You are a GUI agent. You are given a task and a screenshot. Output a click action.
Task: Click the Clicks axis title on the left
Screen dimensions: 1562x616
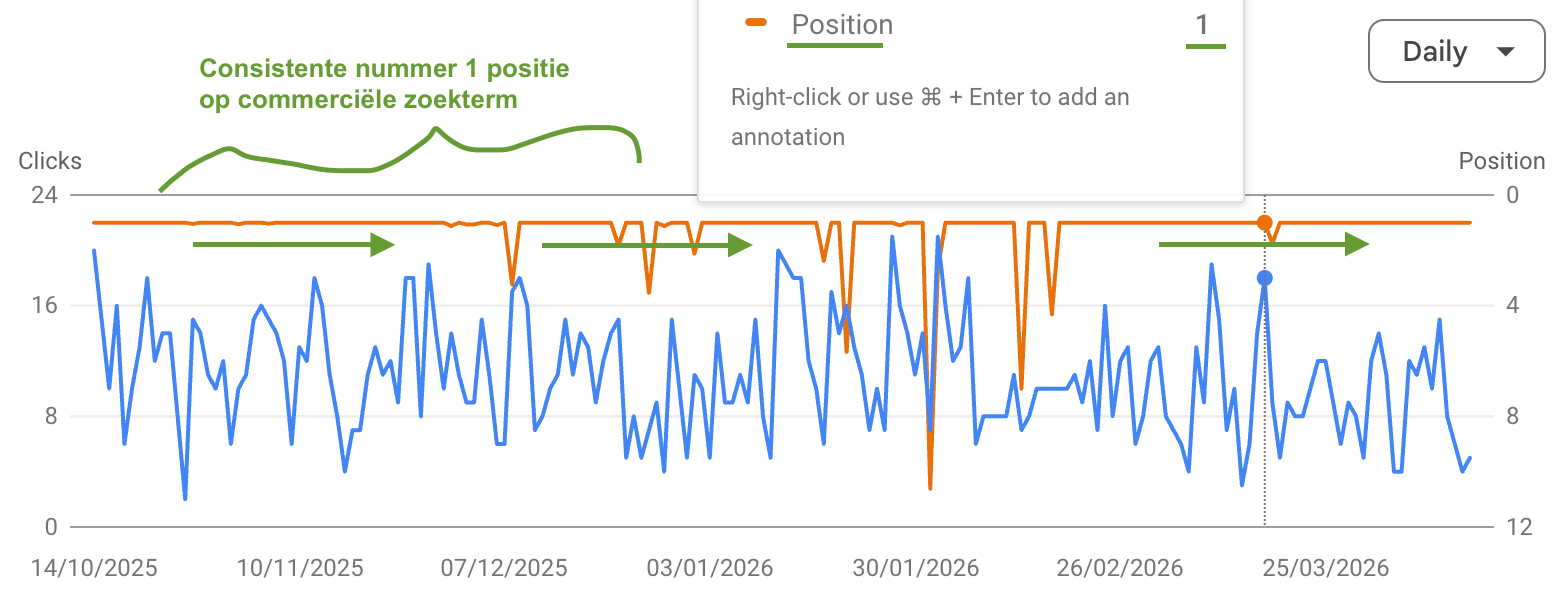50,161
